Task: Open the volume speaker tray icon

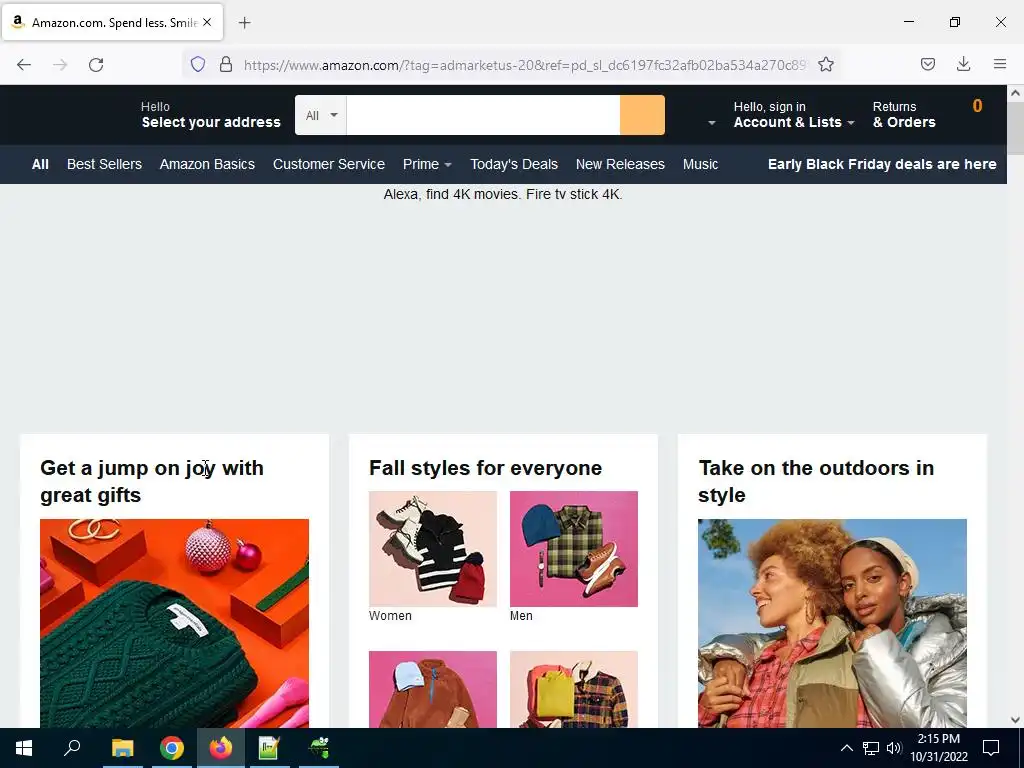Action: 894,748
